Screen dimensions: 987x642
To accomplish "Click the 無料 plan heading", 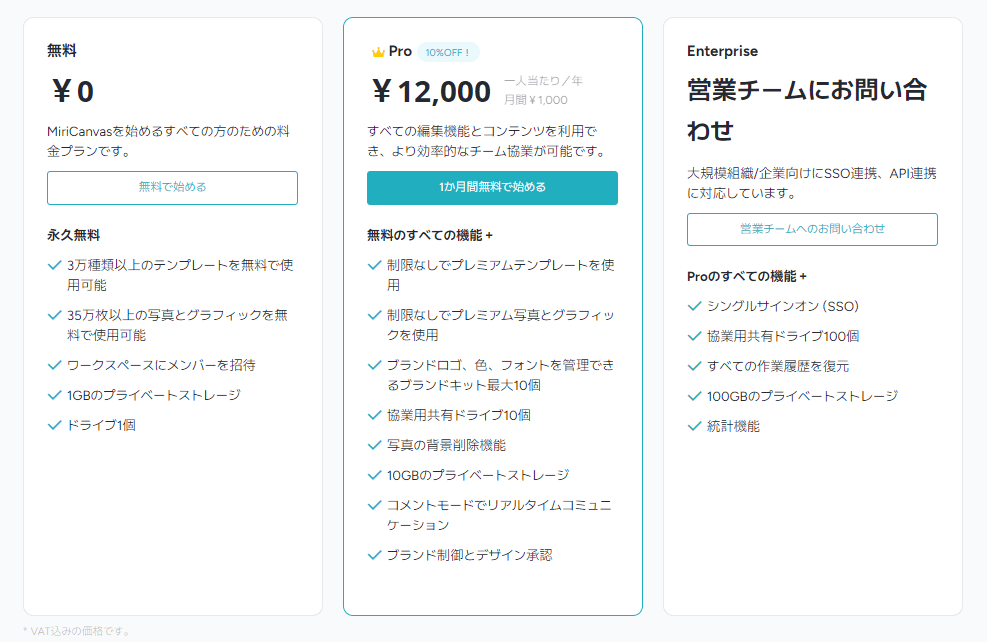I will coord(62,50).
